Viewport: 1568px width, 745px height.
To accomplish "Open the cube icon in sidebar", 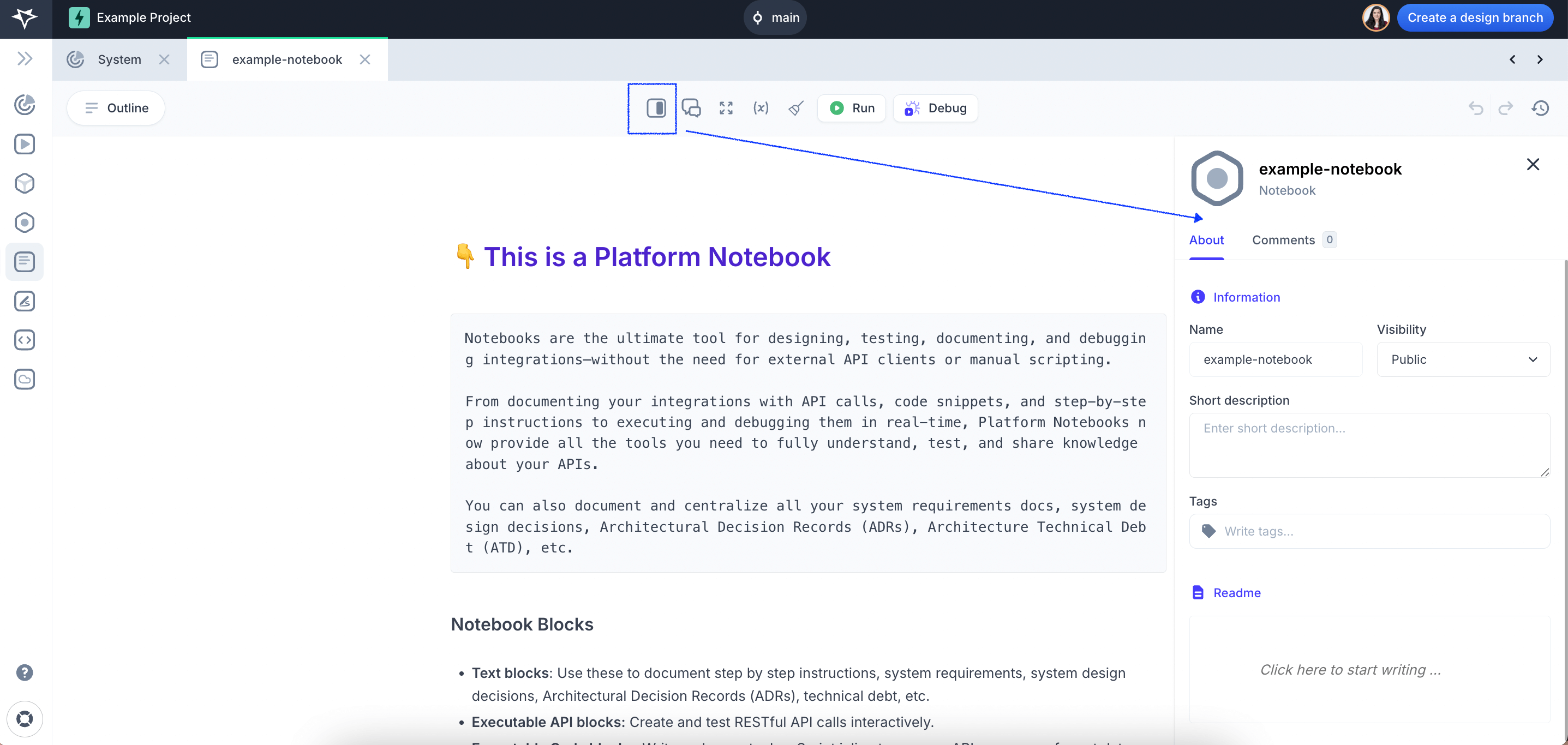I will click(x=25, y=183).
